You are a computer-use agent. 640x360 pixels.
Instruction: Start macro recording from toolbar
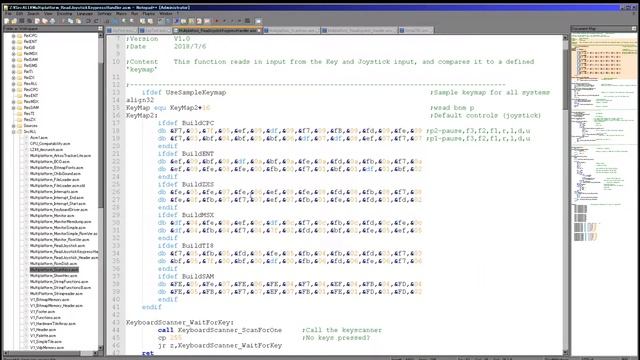(217, 21)
